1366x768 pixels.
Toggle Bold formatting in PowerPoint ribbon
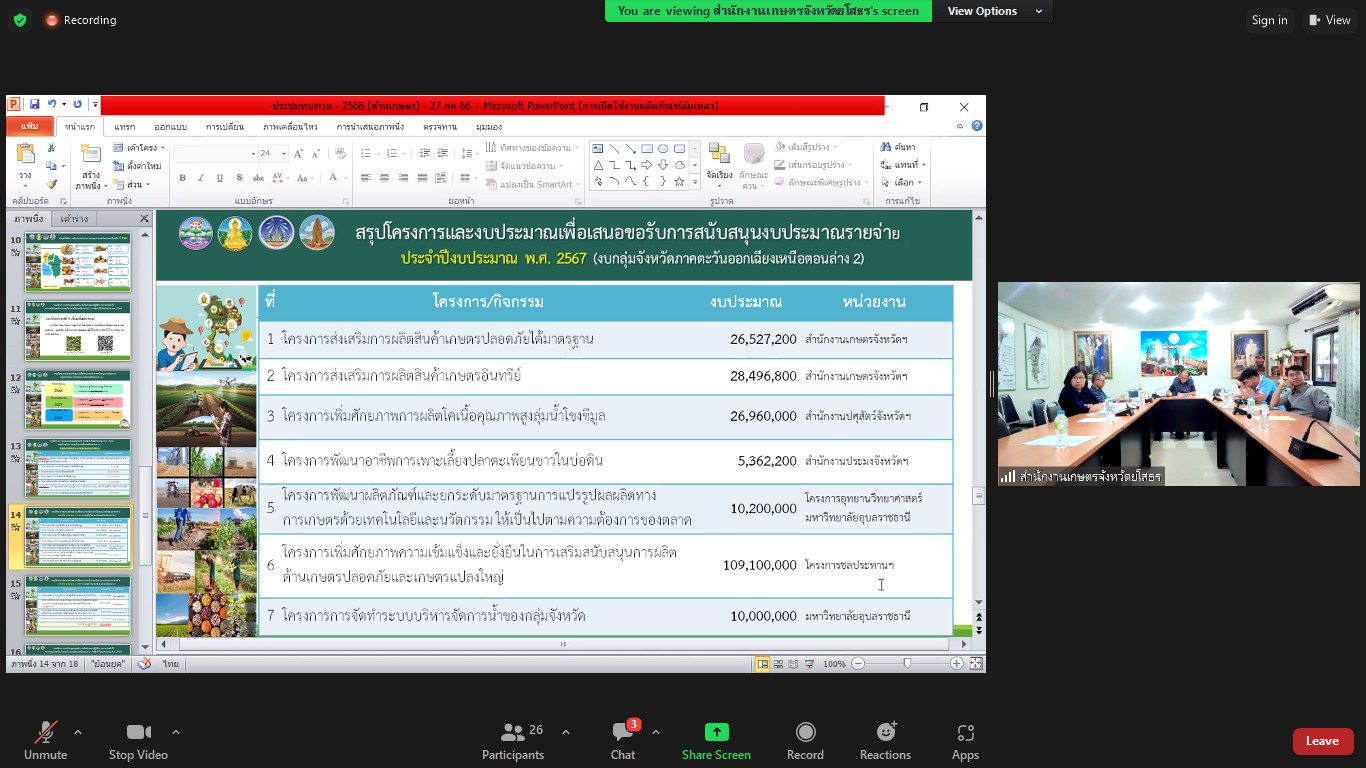coord(182,178)
